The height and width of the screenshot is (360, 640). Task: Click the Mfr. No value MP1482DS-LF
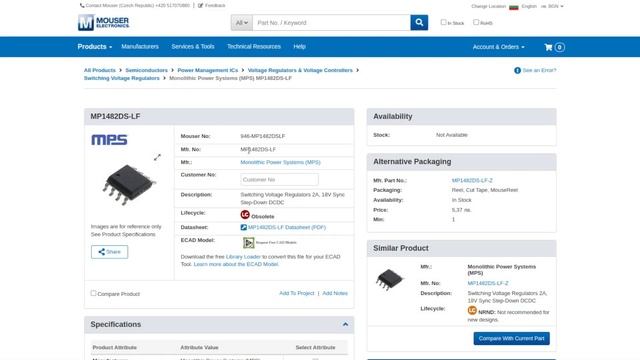(258, 149)
